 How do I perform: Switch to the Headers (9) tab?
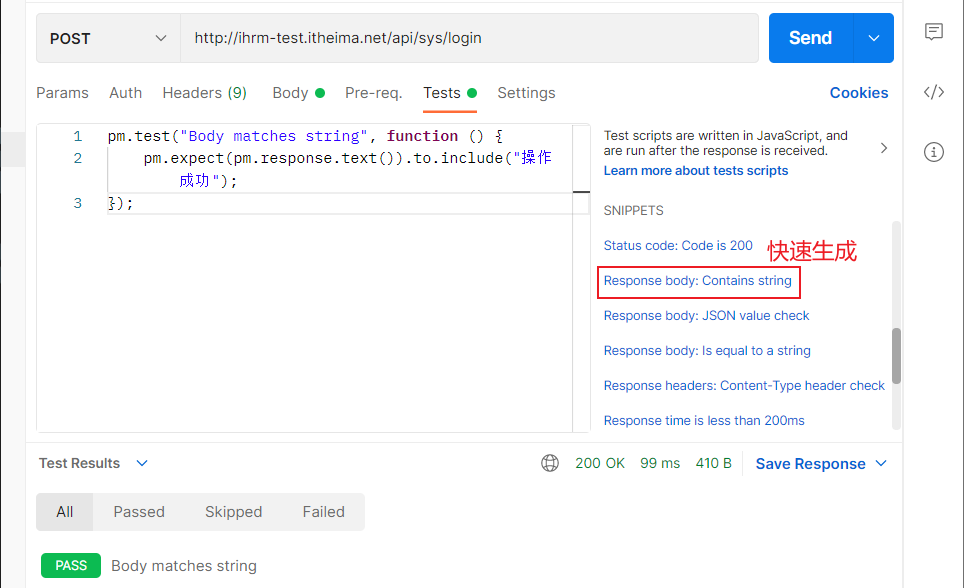204,93
